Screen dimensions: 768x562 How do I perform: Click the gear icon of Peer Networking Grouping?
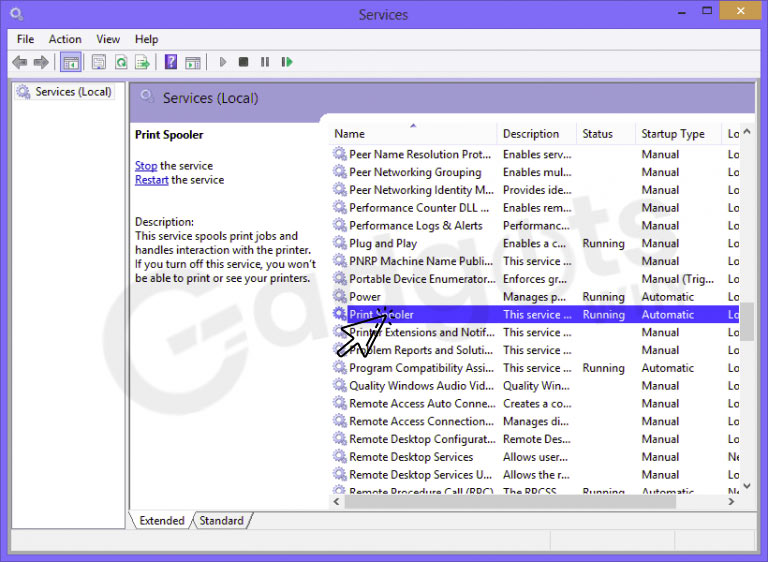pyautogui.click(x=339, y=171)
